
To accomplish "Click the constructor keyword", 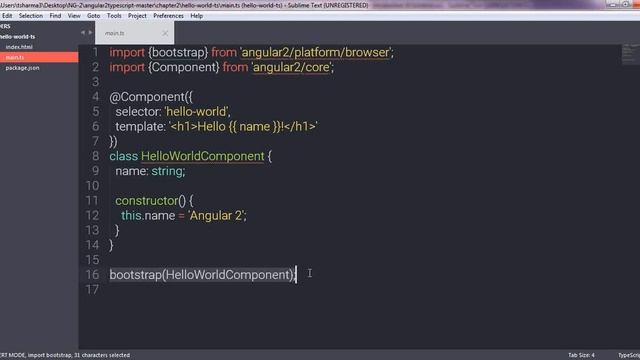I will point(147,200).
